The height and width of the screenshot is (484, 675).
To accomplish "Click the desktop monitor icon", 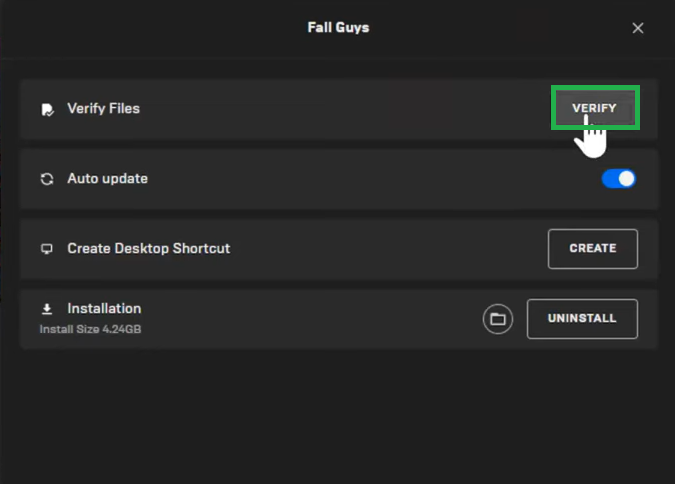I will (47, 249).
